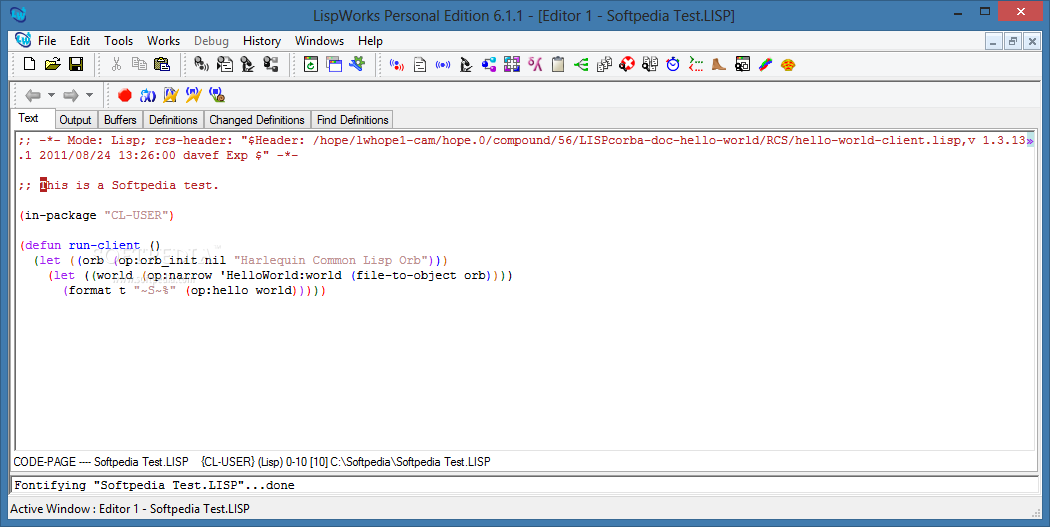Go back with the left arrow button

tap(33, 96)
